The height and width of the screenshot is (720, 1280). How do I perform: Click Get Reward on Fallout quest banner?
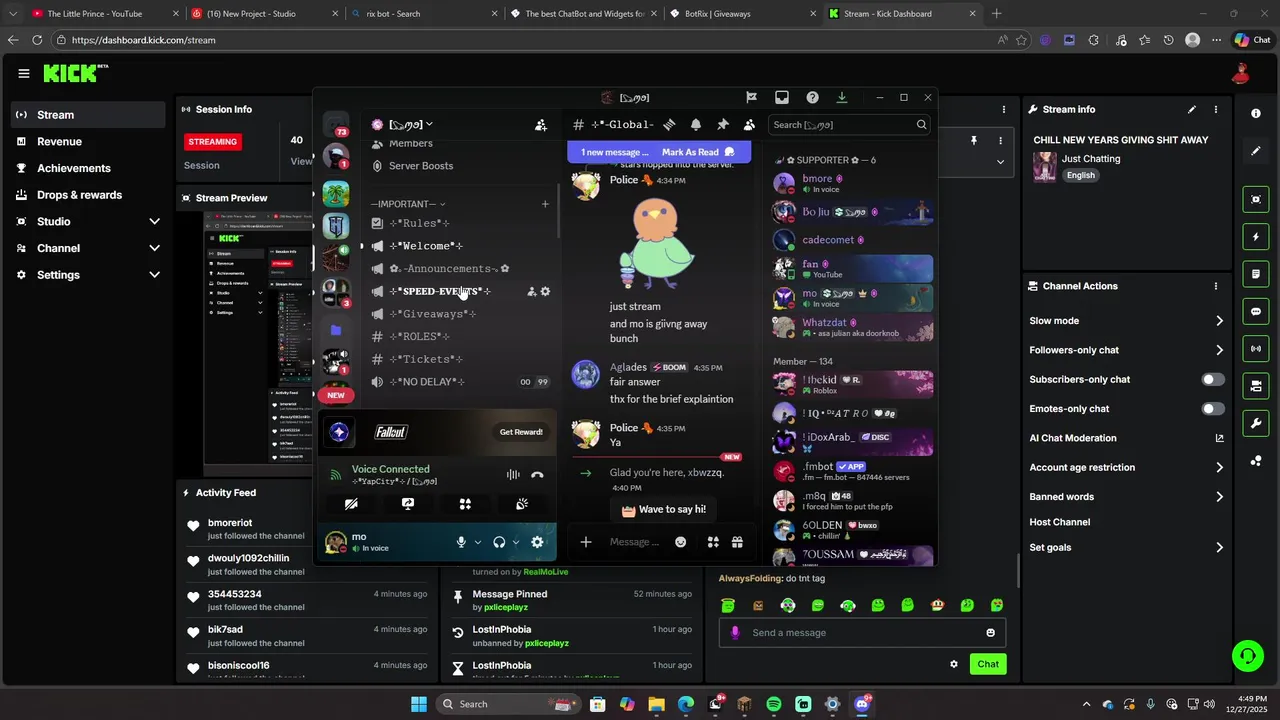tap(521, 432)
